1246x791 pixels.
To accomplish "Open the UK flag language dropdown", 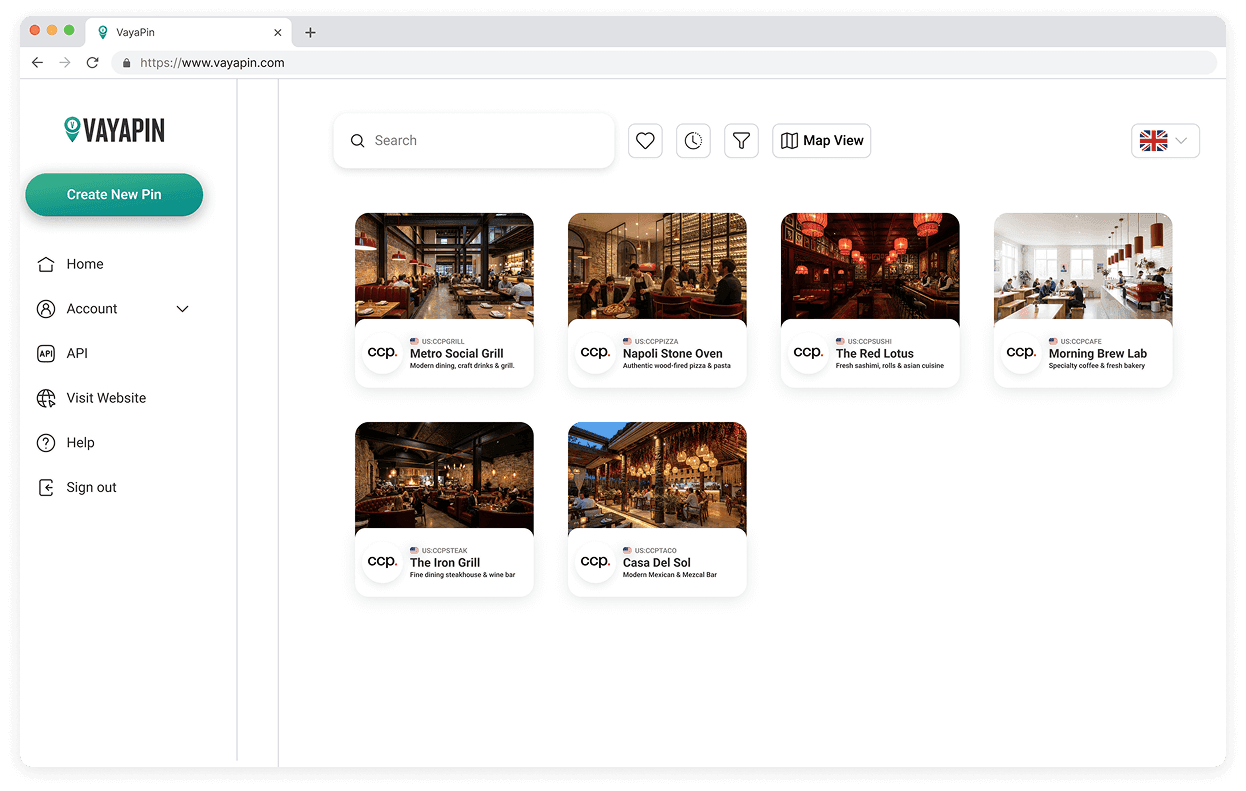I will [1155, 140].
